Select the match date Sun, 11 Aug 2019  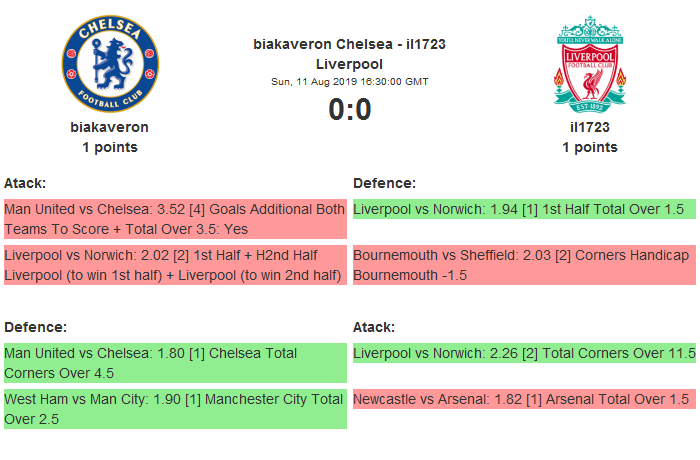(350, 81)
